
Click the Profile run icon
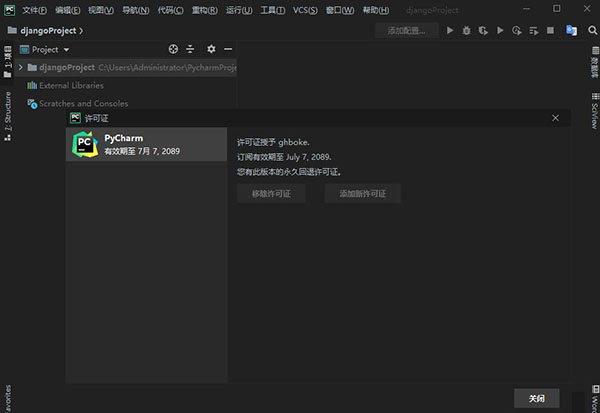[500, 30]
